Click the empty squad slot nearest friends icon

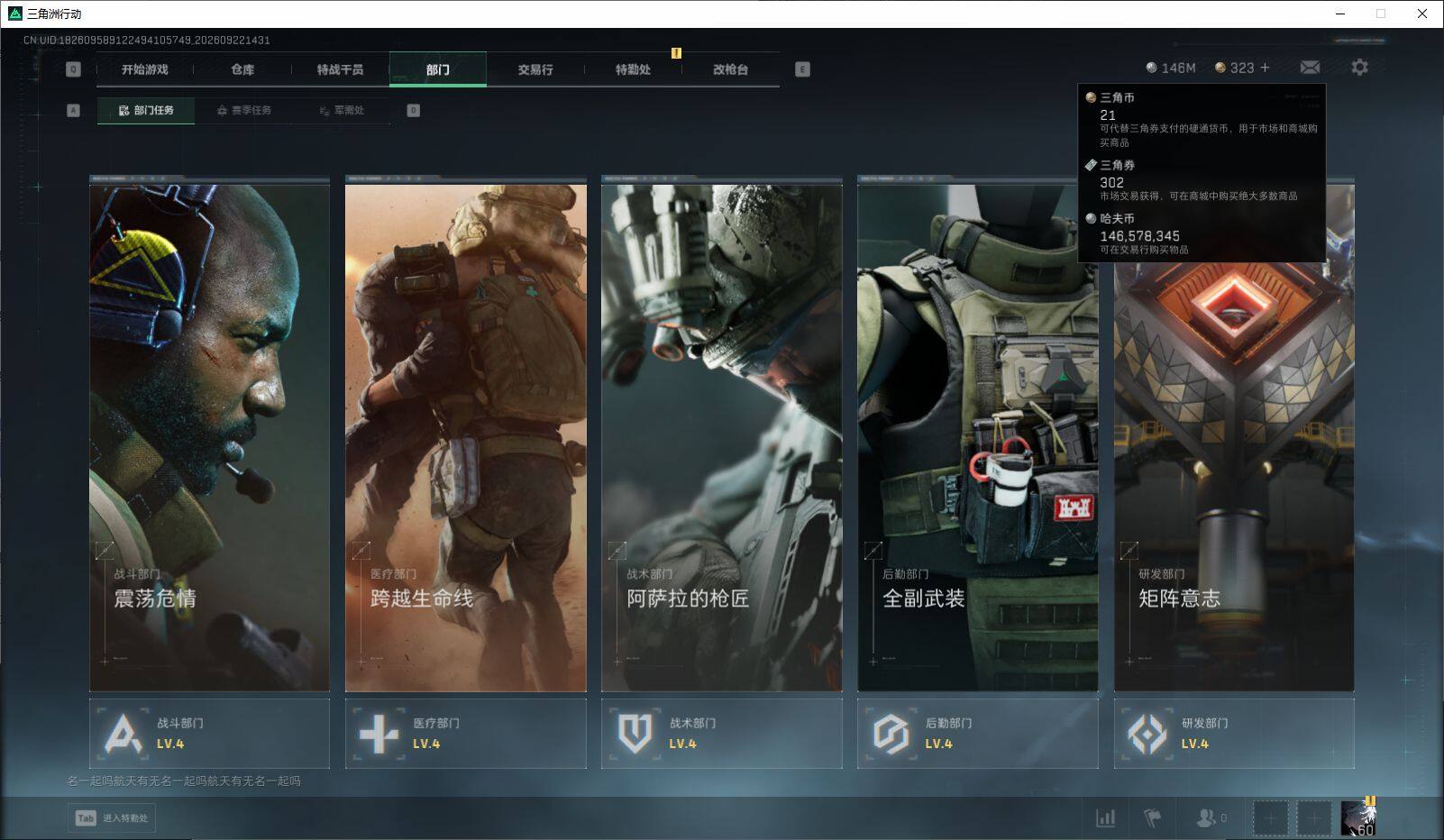coord(1270,818)
